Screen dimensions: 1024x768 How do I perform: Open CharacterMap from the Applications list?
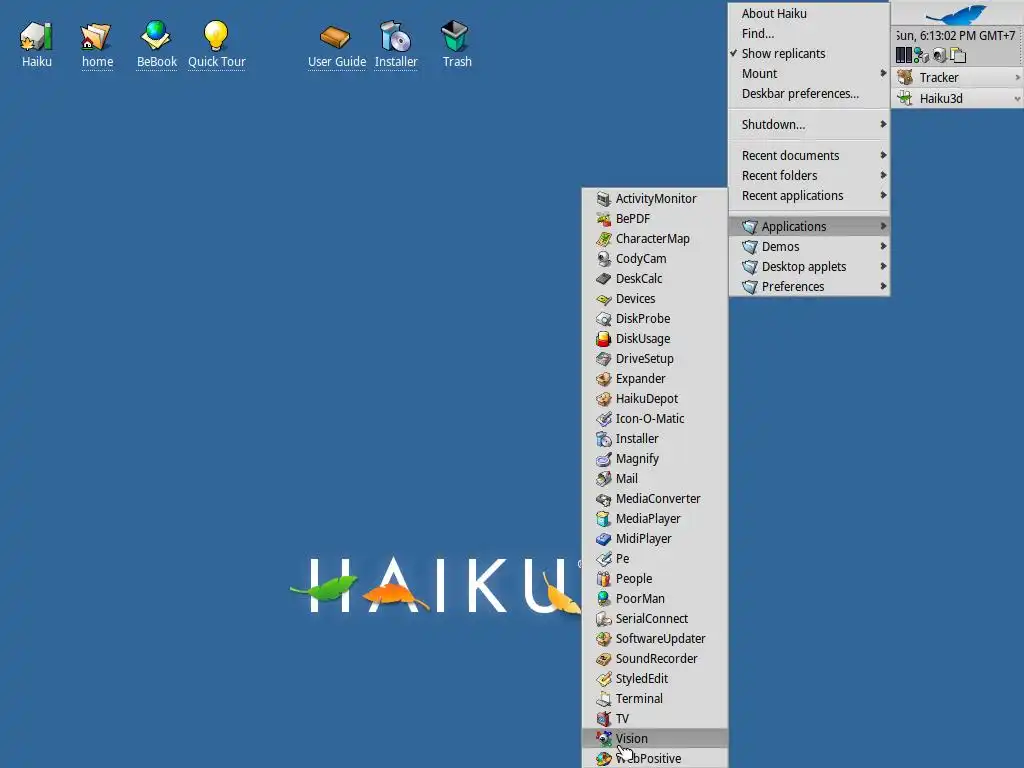[x=655, y=238]
